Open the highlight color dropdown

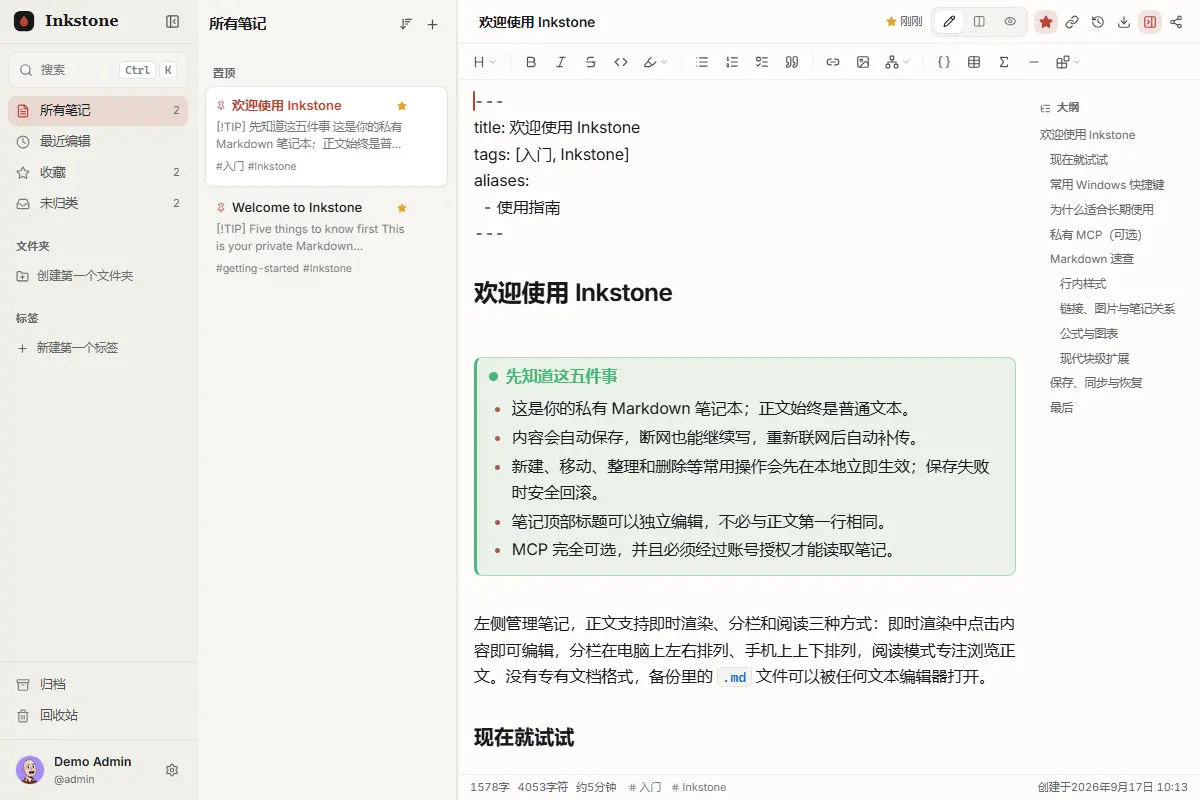tap(655, 62)
